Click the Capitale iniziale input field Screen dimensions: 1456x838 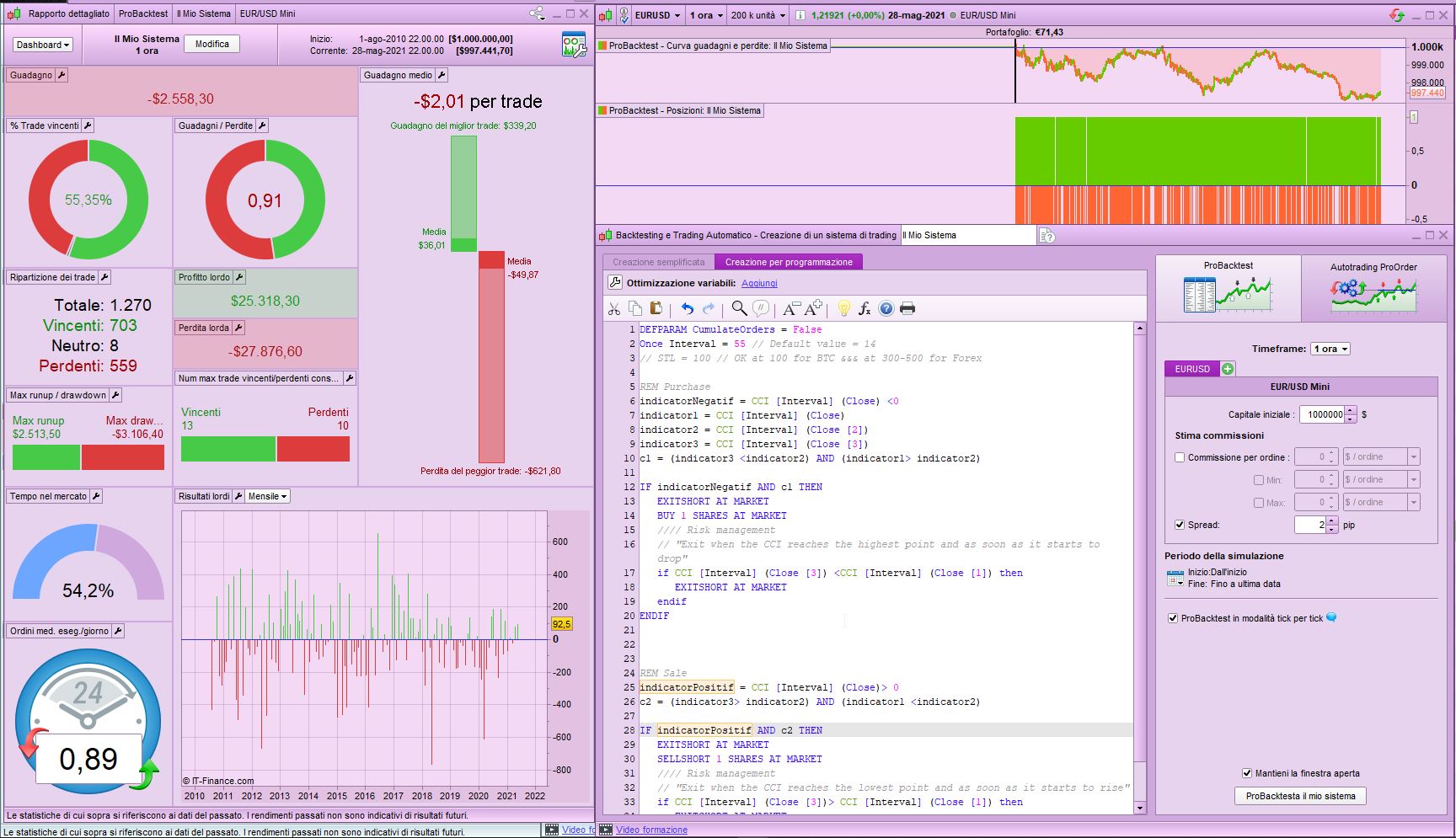1321,414
